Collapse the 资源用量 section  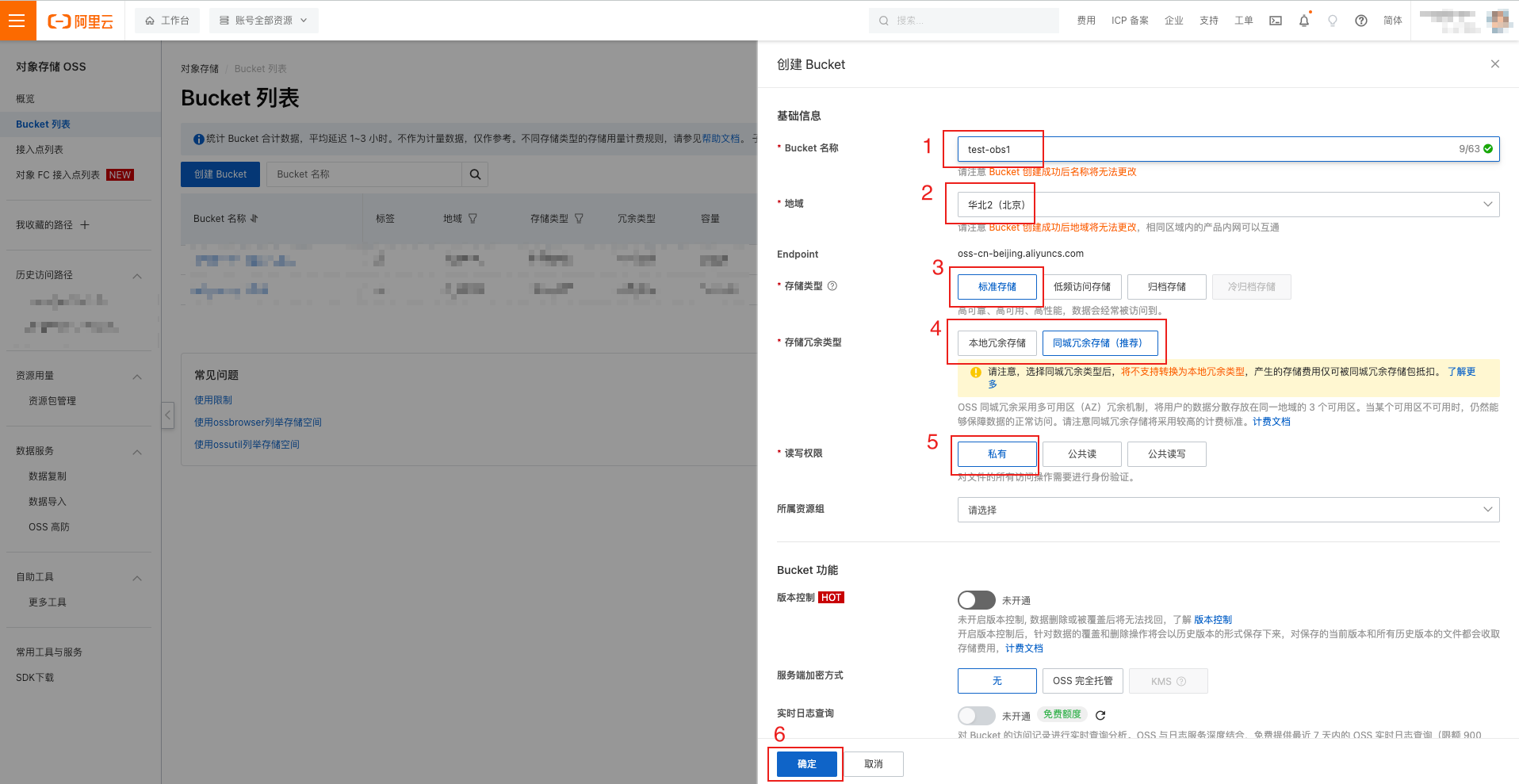click(137, 377)
